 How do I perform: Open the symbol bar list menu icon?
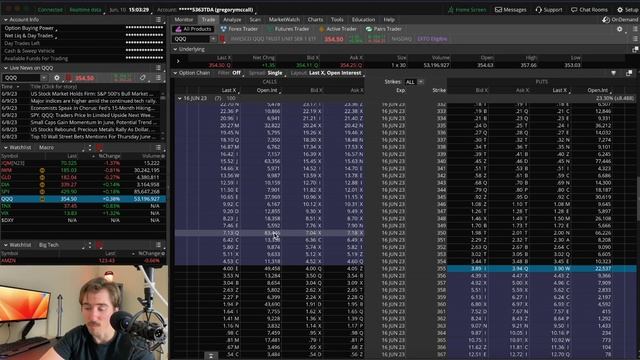click(635, 39)
